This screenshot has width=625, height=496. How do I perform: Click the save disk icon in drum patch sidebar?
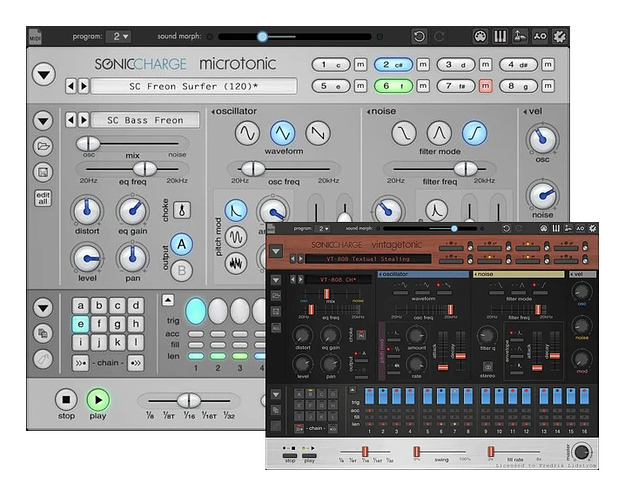point(43,172)
